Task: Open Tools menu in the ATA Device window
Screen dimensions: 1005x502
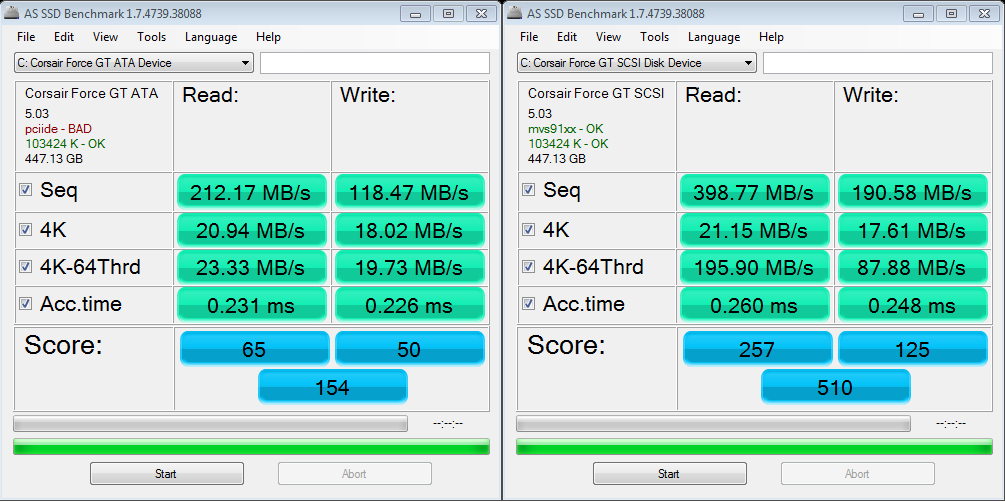Action: 151,37
